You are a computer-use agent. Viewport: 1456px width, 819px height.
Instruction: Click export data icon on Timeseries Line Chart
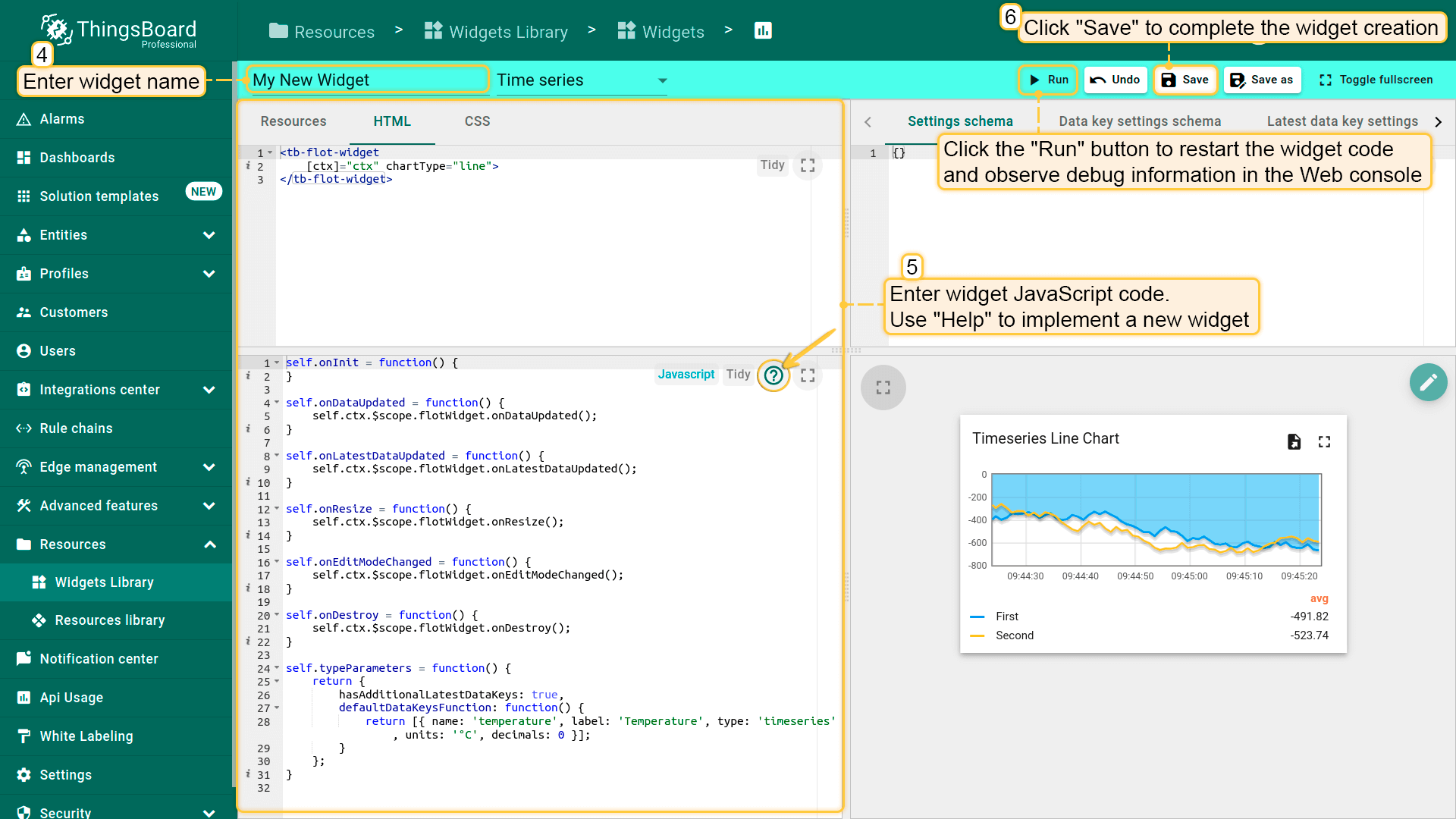click(x=1294, y=442)
